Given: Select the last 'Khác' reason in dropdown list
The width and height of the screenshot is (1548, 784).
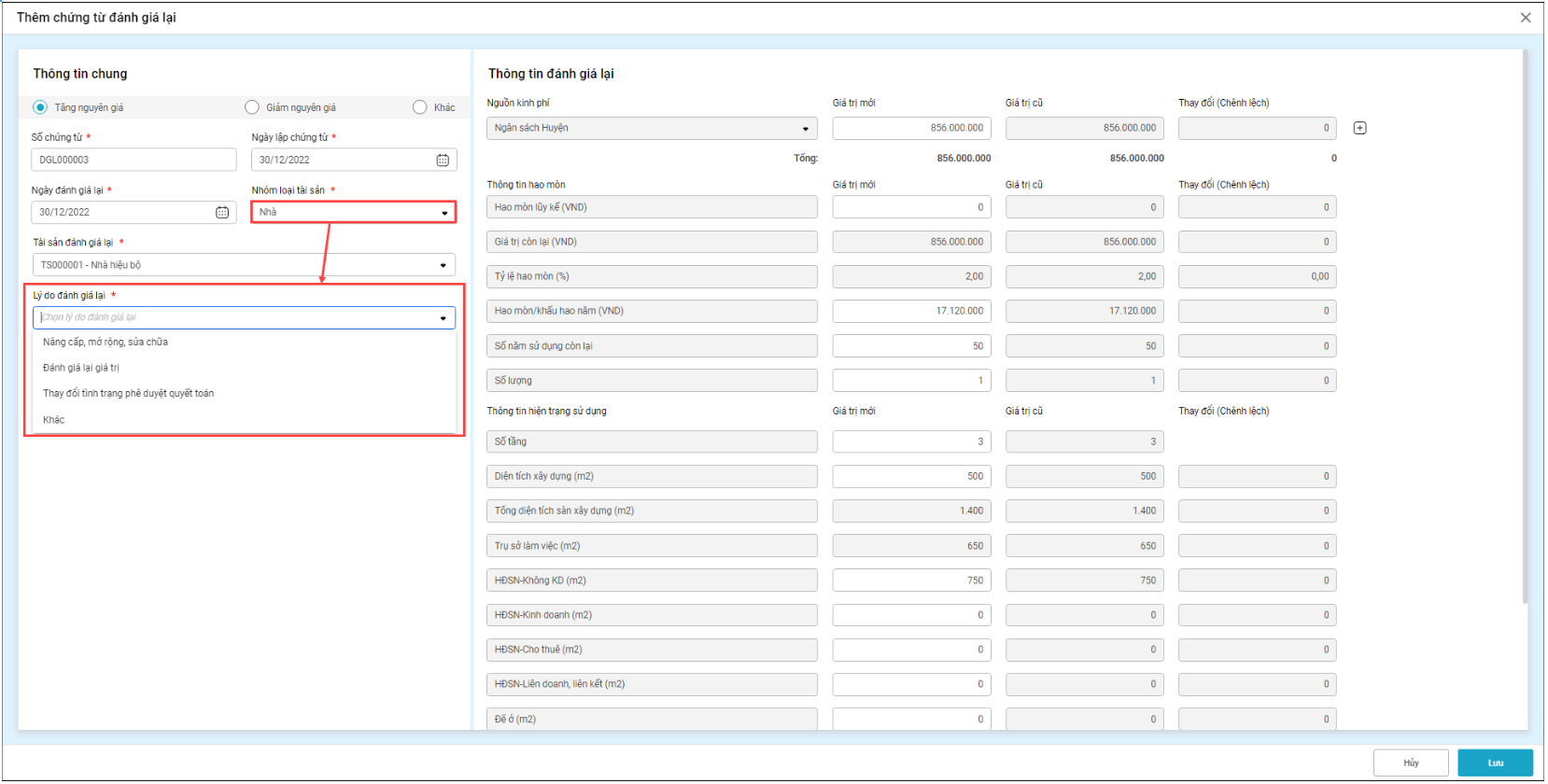Looking at the screenshot, I should pyautogui.click(x=54, y=420).
